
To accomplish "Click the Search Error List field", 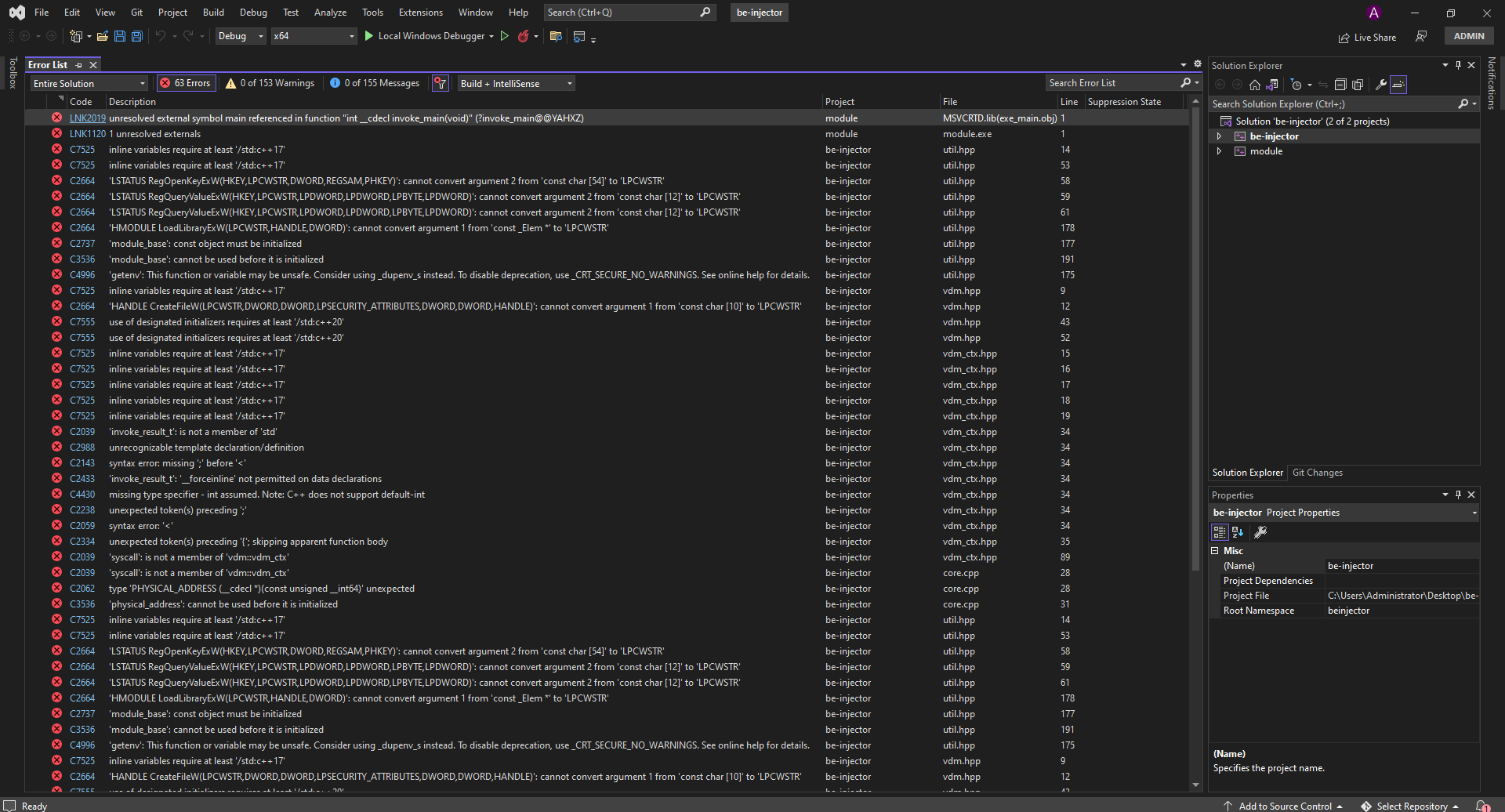I will 1124,83.
